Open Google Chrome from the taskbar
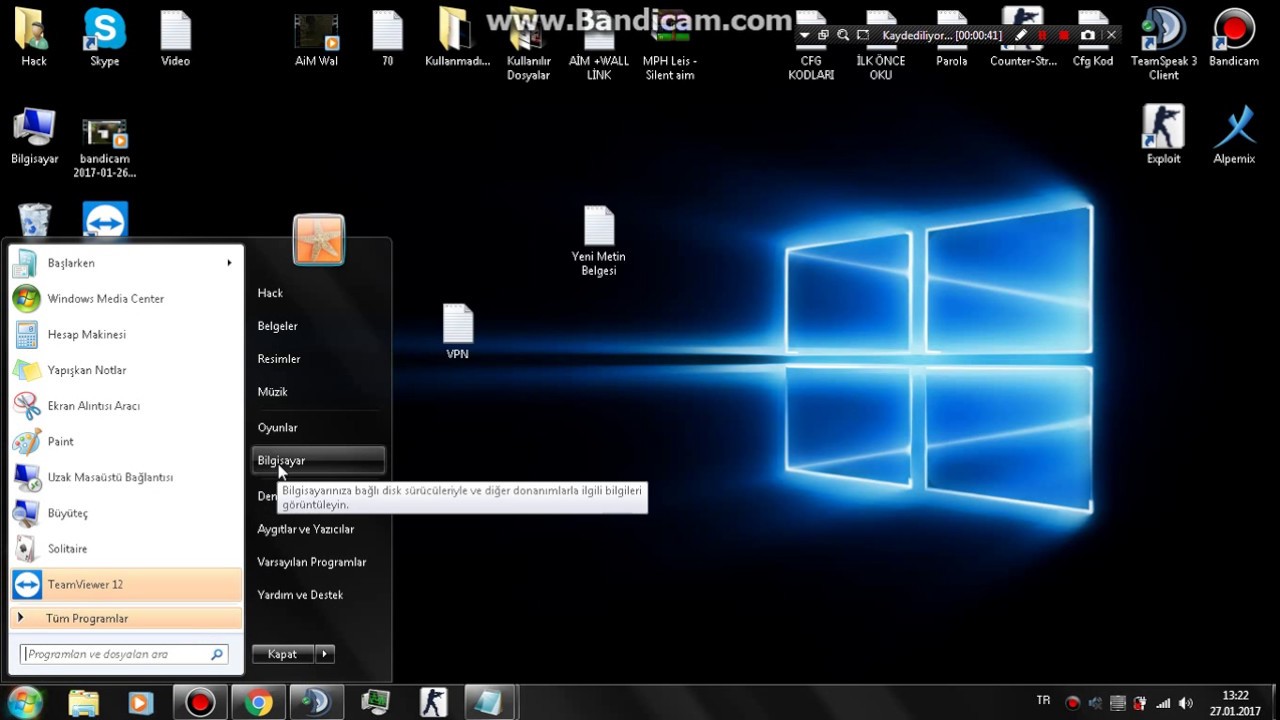Viewport: 1280px width, 720px height. coord(258,703)
